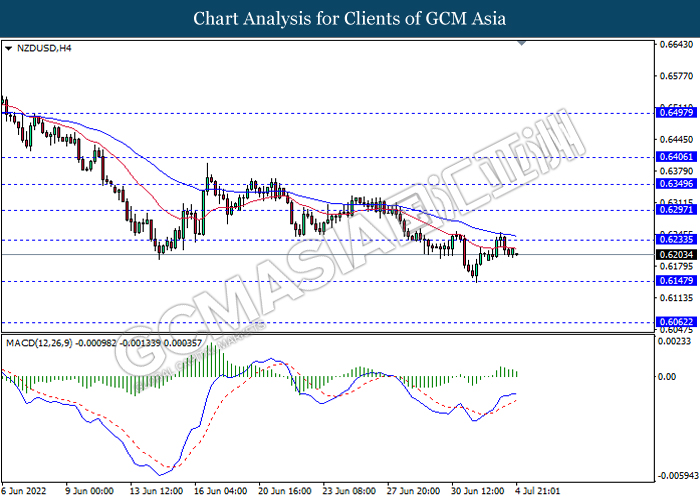The width and height of the screenshot is (700, 500).
Task: Click the 0.61135 axis price value
Action: [x=676, y=297]
